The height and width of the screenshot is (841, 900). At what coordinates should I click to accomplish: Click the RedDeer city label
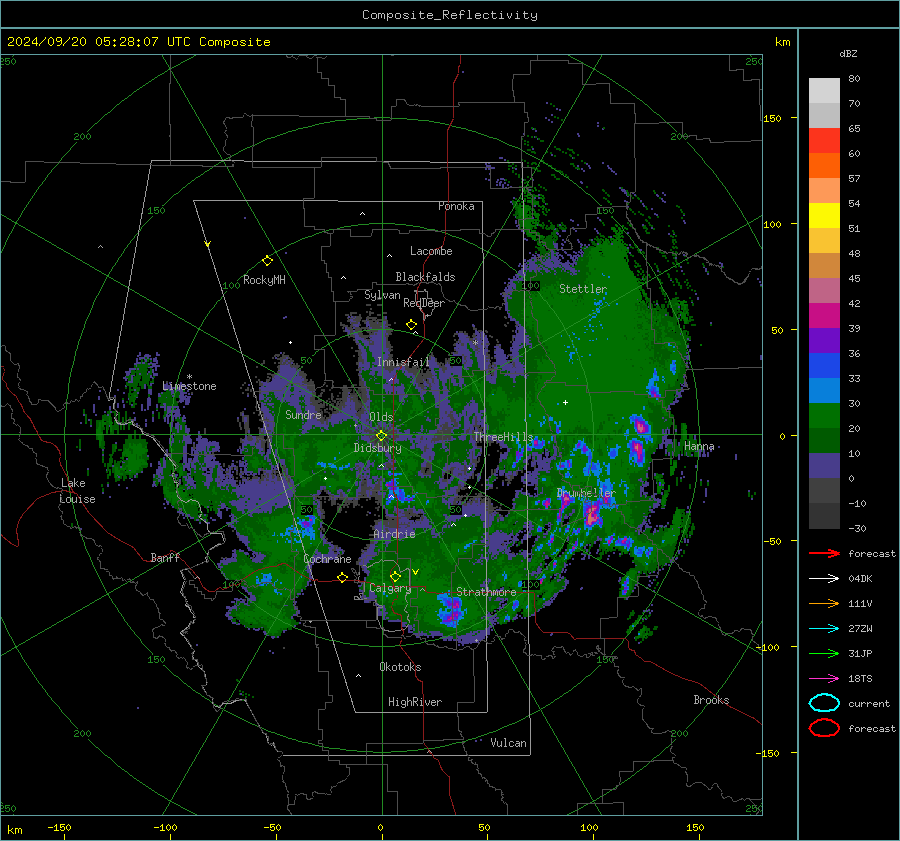(x=424, y=303)
